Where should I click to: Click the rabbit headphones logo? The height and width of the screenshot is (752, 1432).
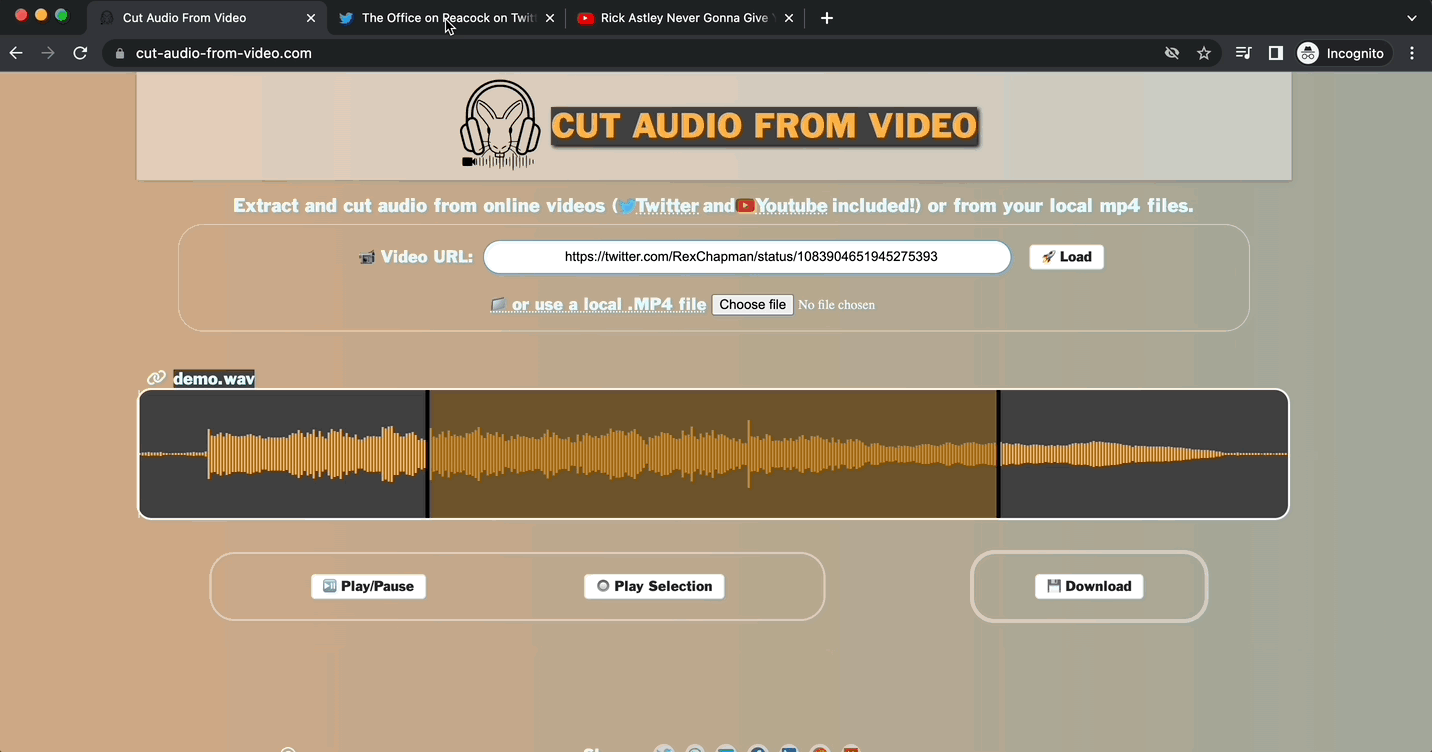tap(500, 125)
